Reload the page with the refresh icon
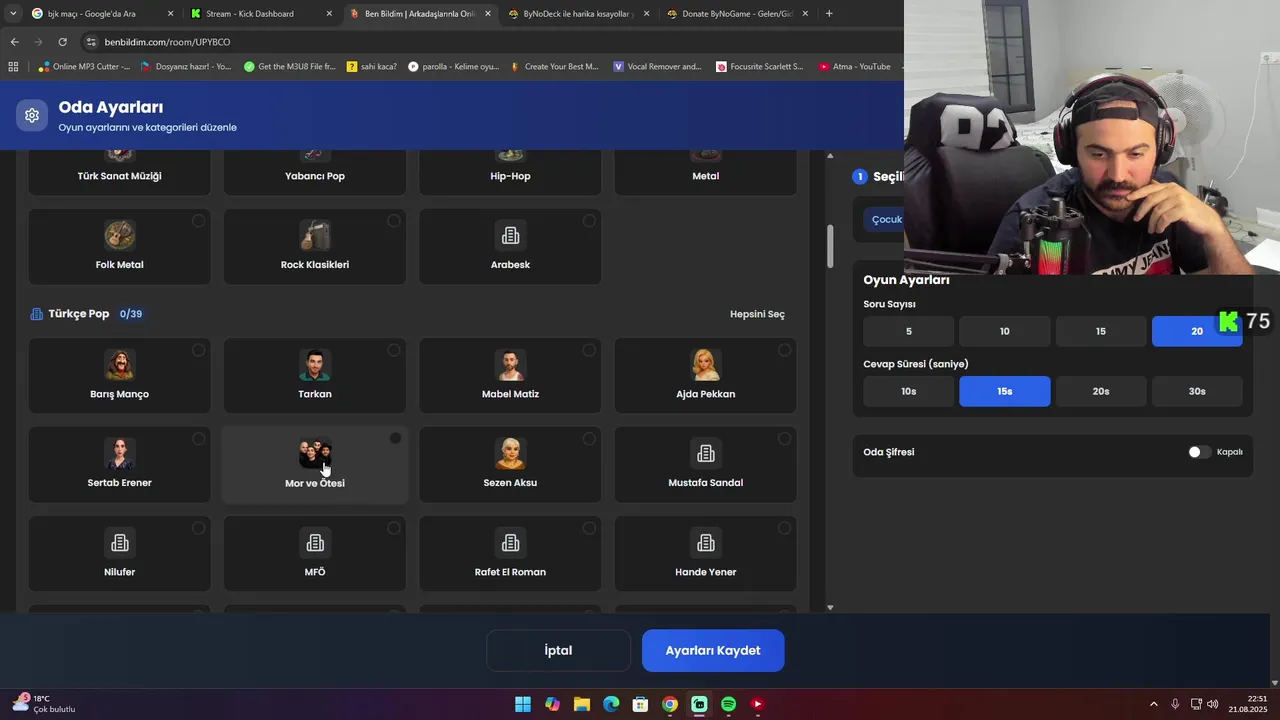 [62, 42]
